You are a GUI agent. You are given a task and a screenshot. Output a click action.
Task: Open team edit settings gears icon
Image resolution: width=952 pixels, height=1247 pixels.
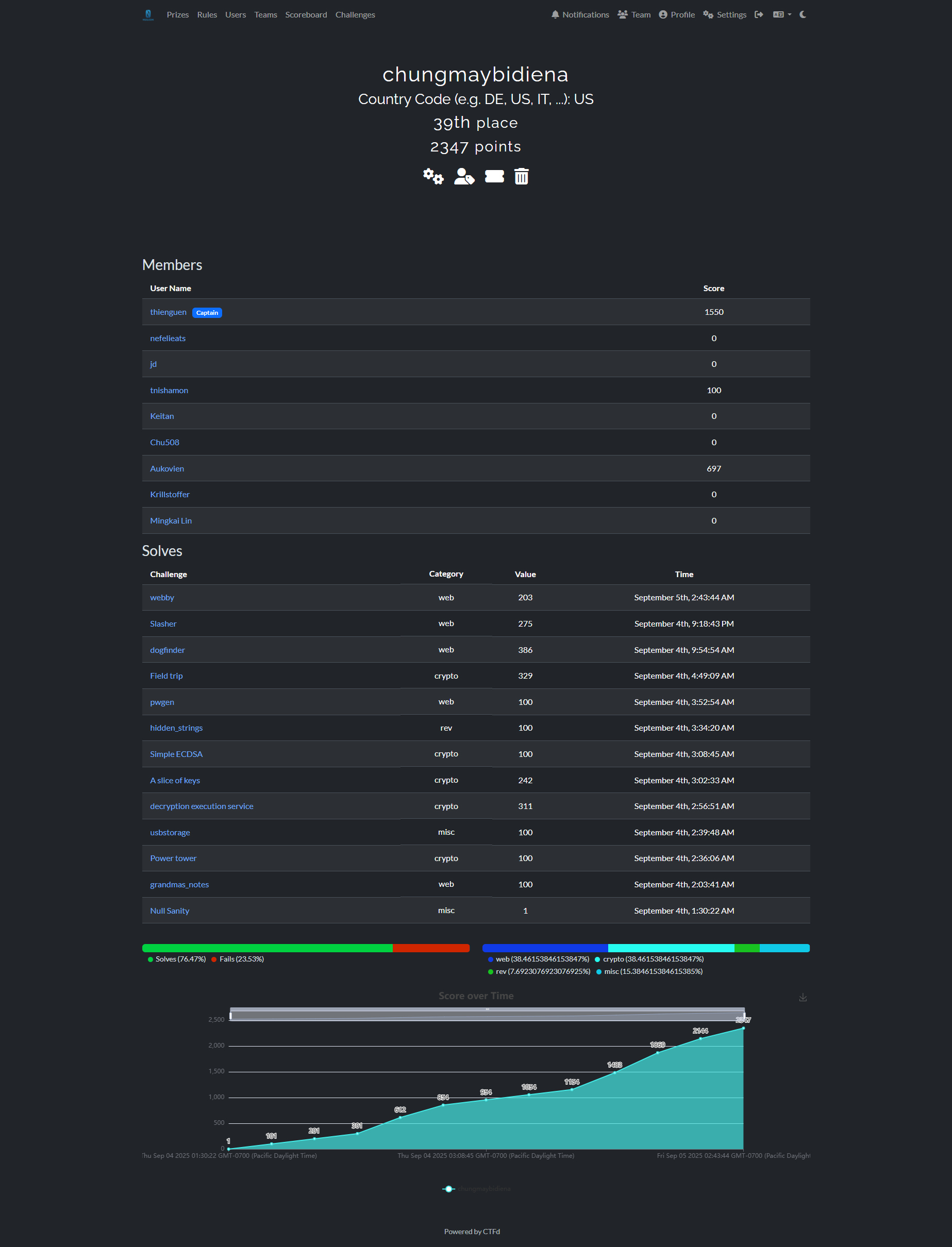[433, 177]
